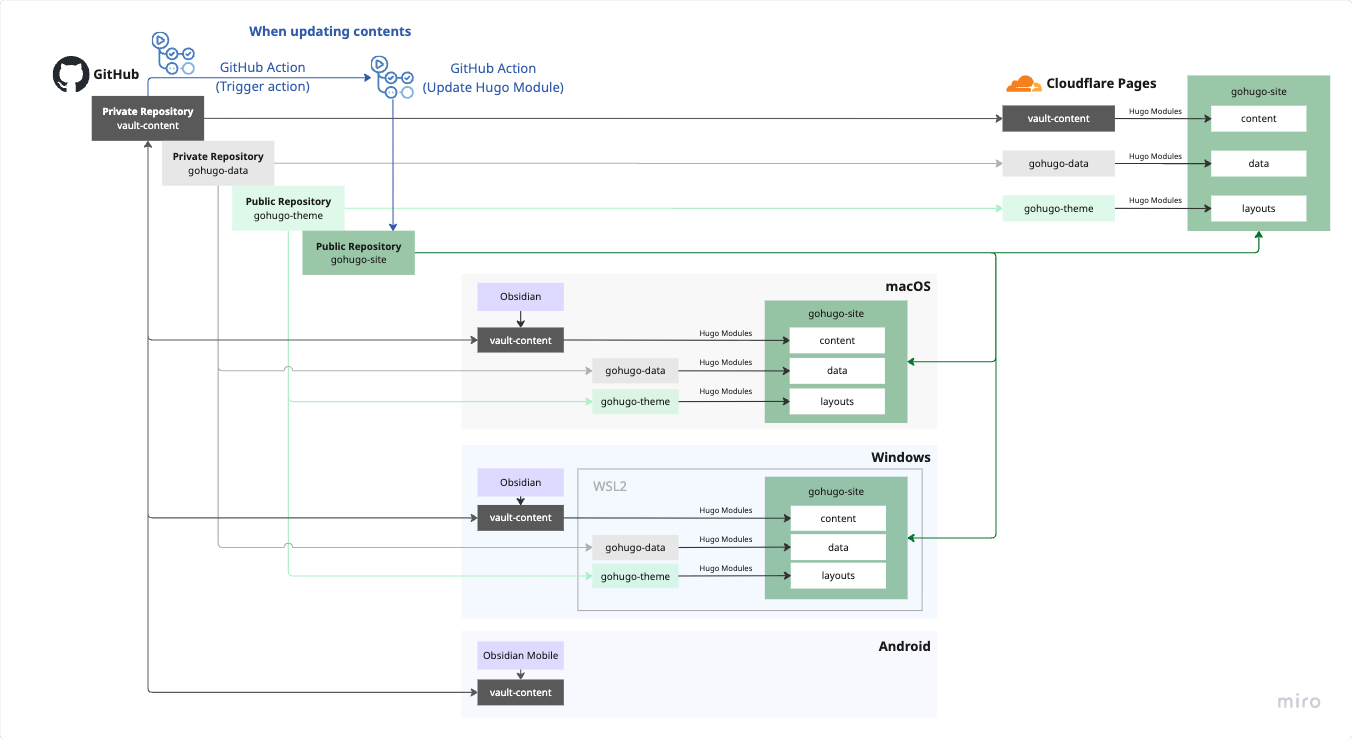Select the 'When updating contents' heading

(330, 31)
